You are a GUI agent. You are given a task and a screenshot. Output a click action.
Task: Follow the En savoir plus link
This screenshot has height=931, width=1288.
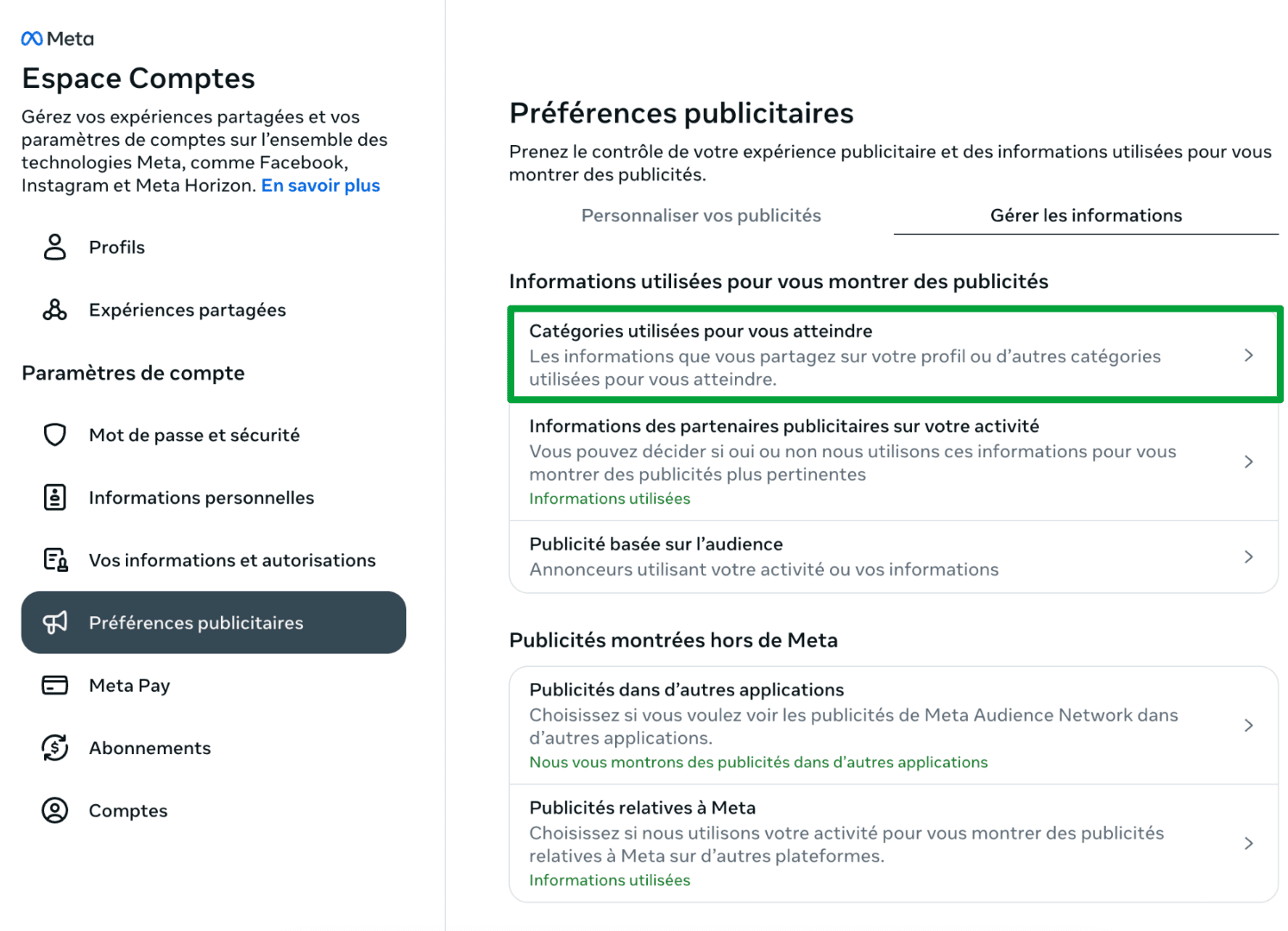(x=321, y=186)
